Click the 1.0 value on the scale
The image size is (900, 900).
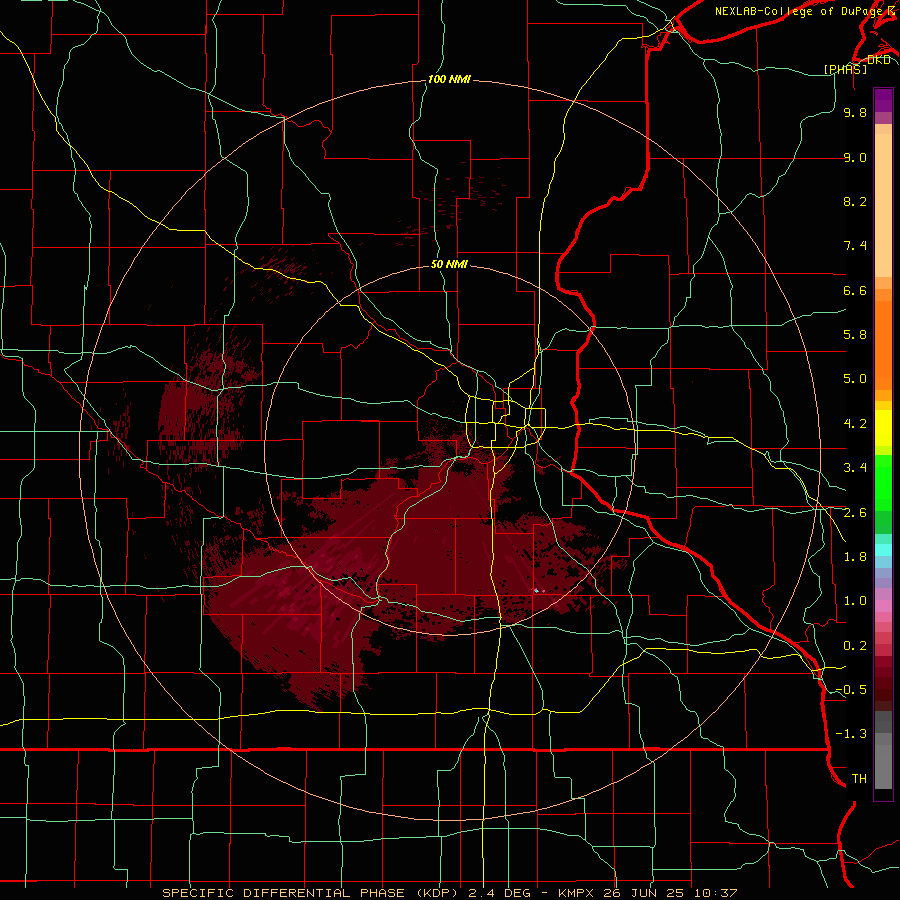pos(855,601)
